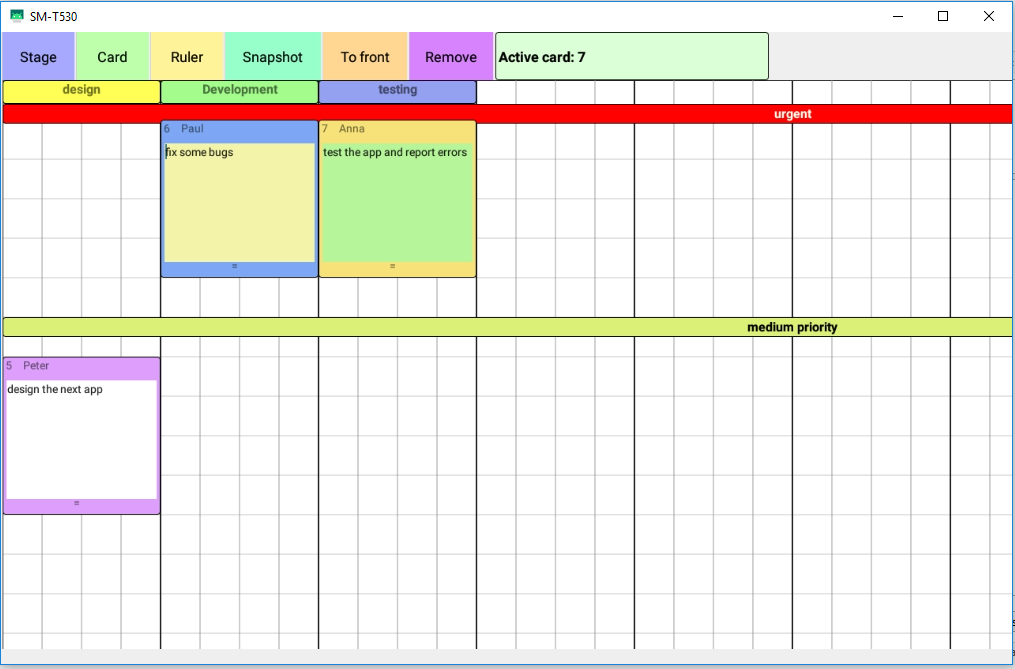Select the design stage header
Screen dimensions: 1015x669
(80, 90)
